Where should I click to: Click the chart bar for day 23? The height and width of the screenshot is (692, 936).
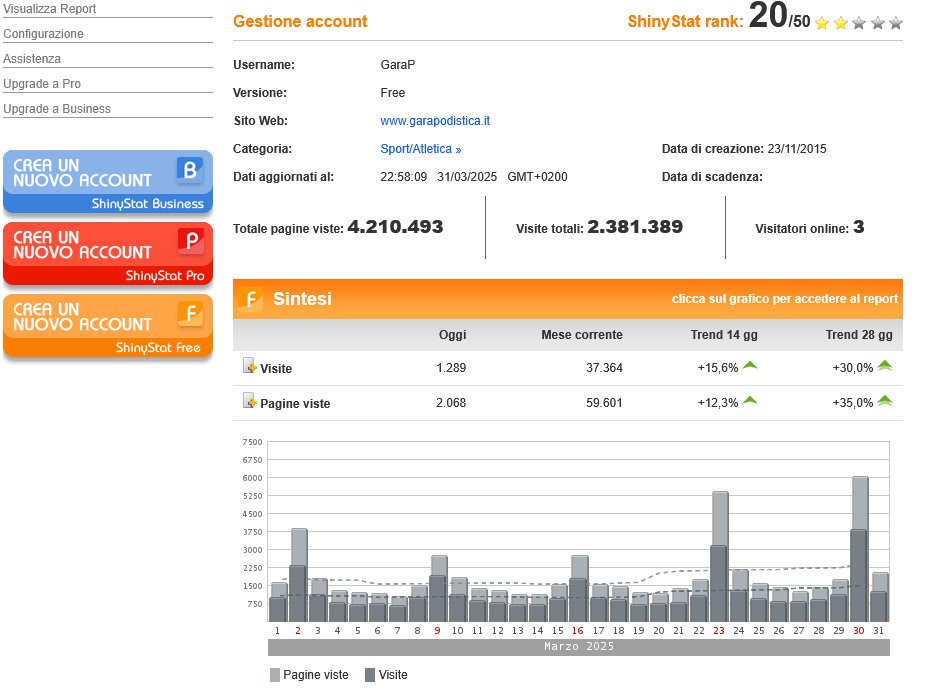(719, 556)
